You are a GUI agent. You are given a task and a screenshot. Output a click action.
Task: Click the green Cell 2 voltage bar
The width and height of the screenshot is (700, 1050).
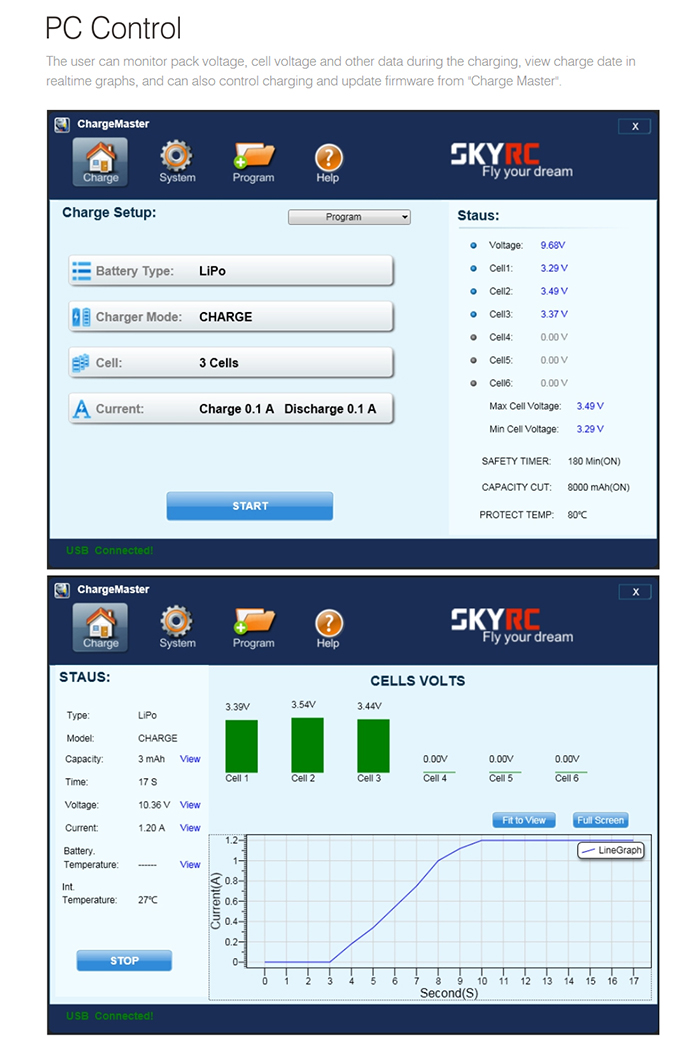click(x=307, y=744)
